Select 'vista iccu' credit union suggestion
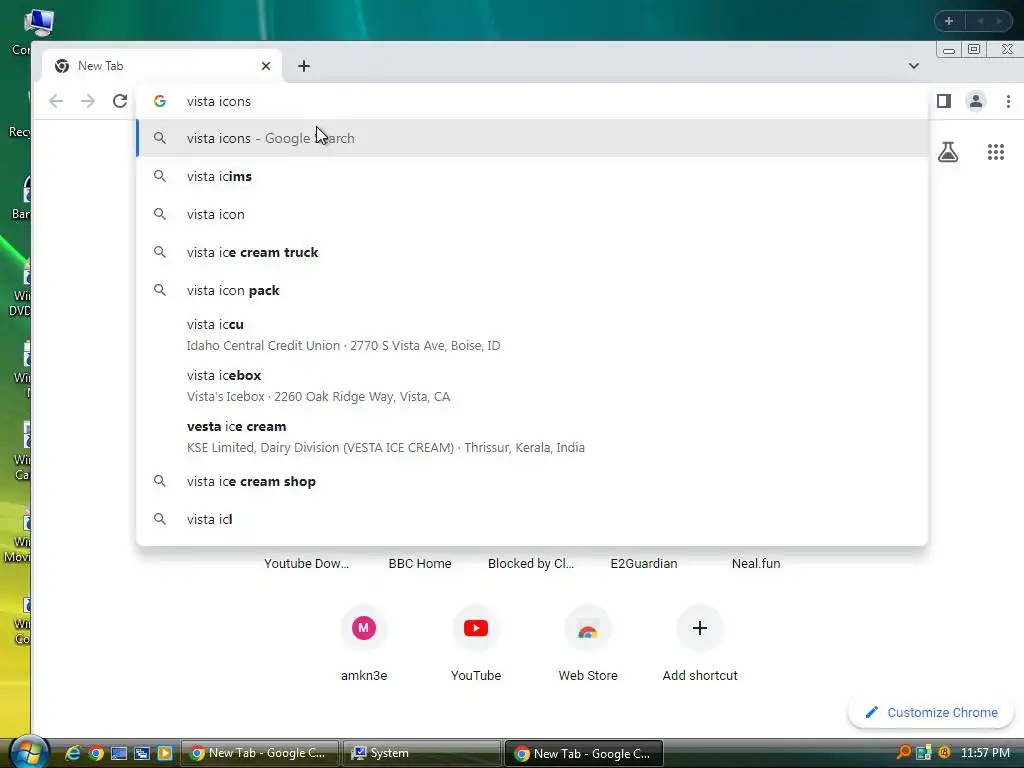Image resolution: width=1024 pixels, height=768 pixels. click(x=532, y=334)
